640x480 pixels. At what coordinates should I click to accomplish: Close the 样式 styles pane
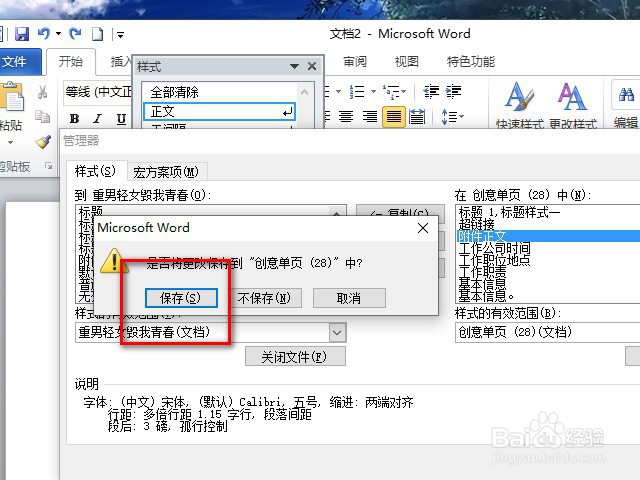(312, 66)
